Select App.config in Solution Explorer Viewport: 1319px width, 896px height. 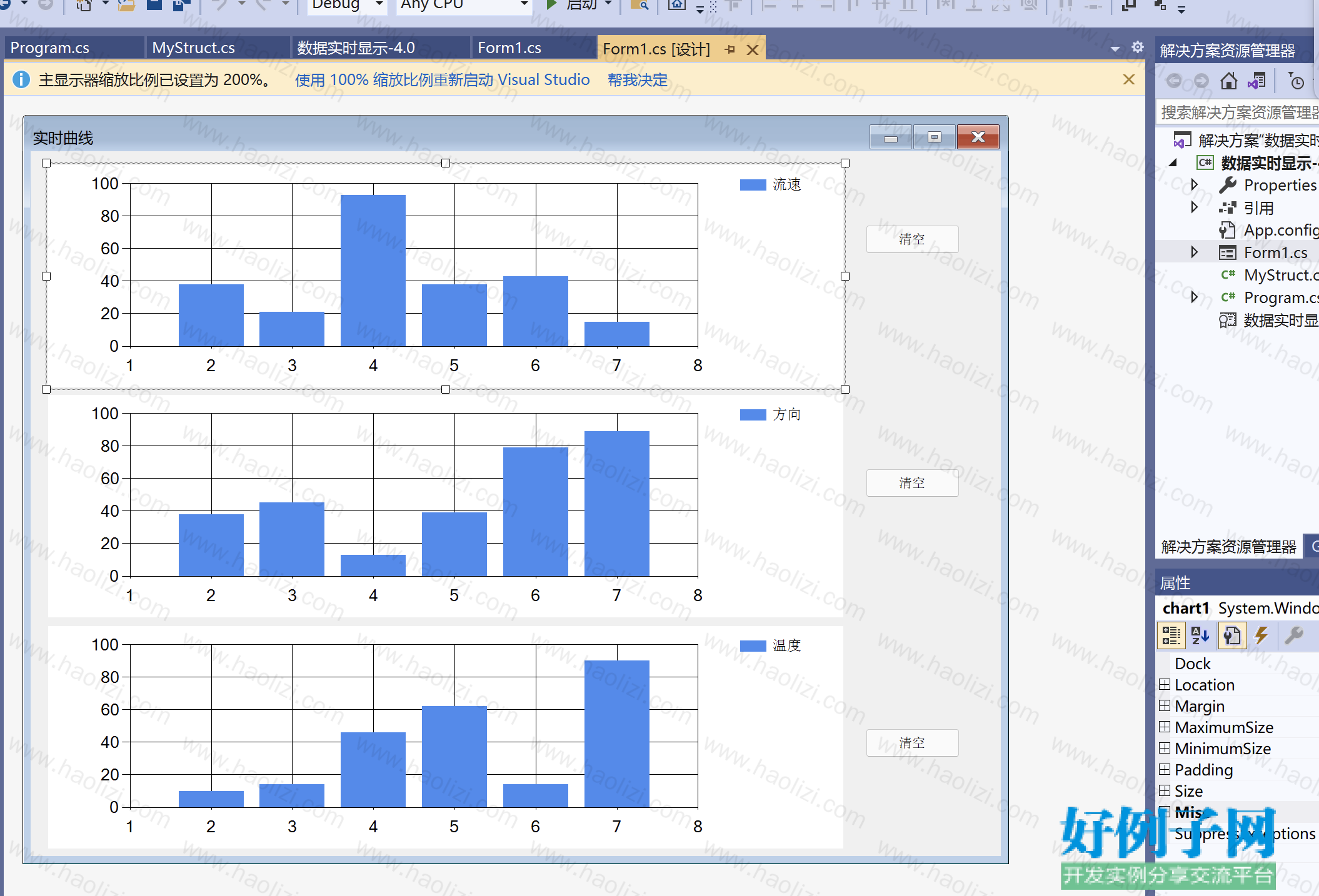[x=1281, y=230]
